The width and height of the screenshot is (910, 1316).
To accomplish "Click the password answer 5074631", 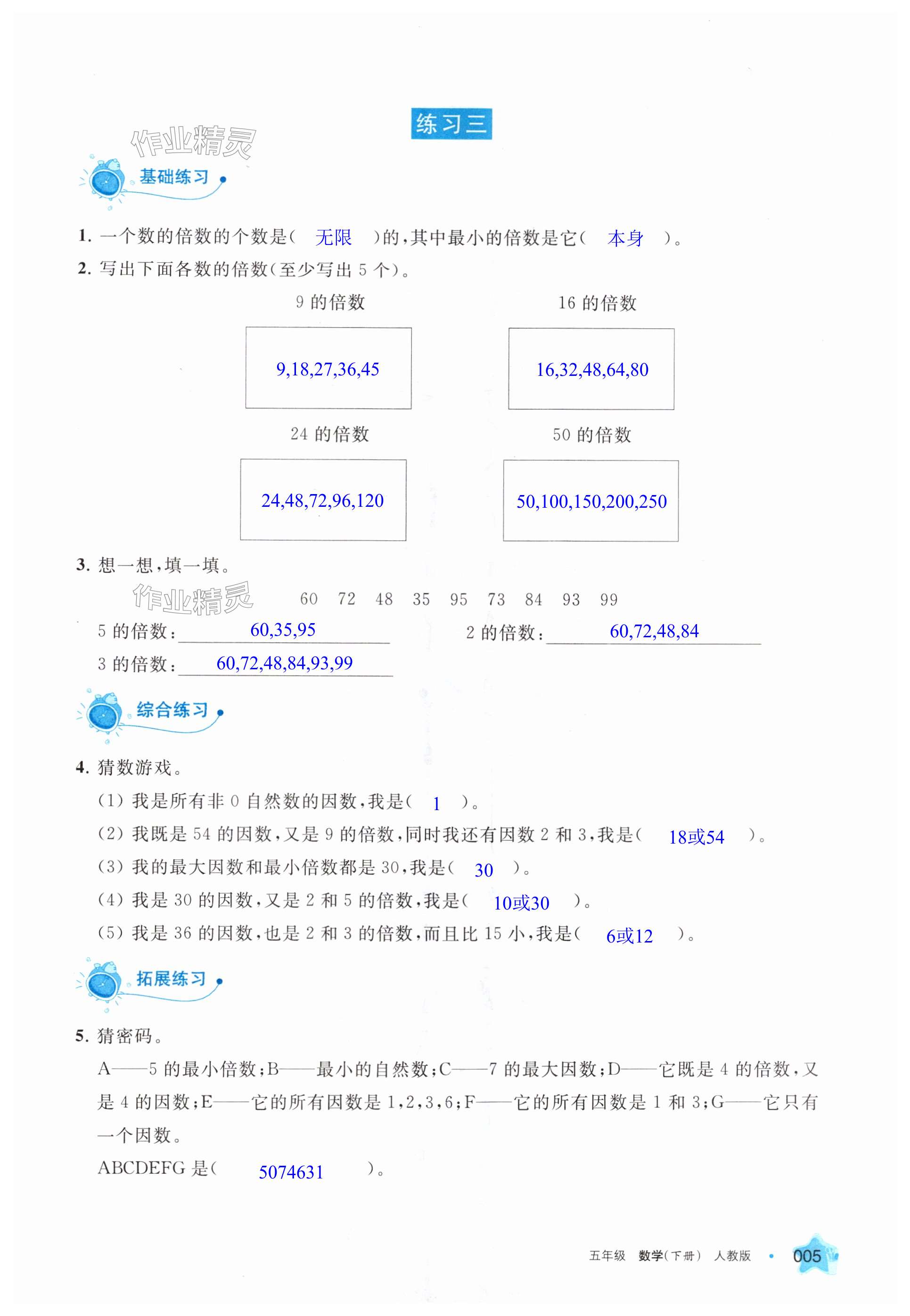I will [291, 1172].
